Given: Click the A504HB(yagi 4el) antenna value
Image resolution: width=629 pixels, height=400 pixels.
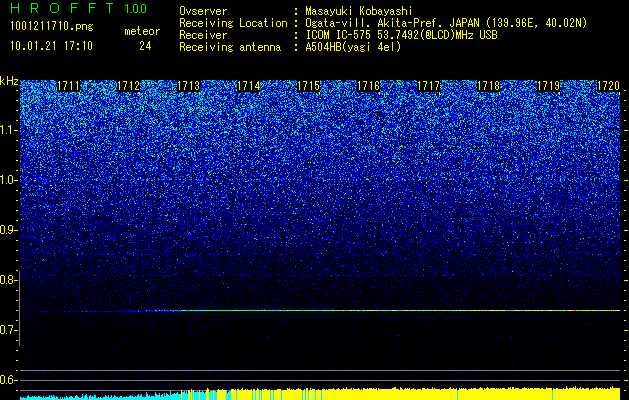Looking at the screenshot, I should click(x=353, y=47).
